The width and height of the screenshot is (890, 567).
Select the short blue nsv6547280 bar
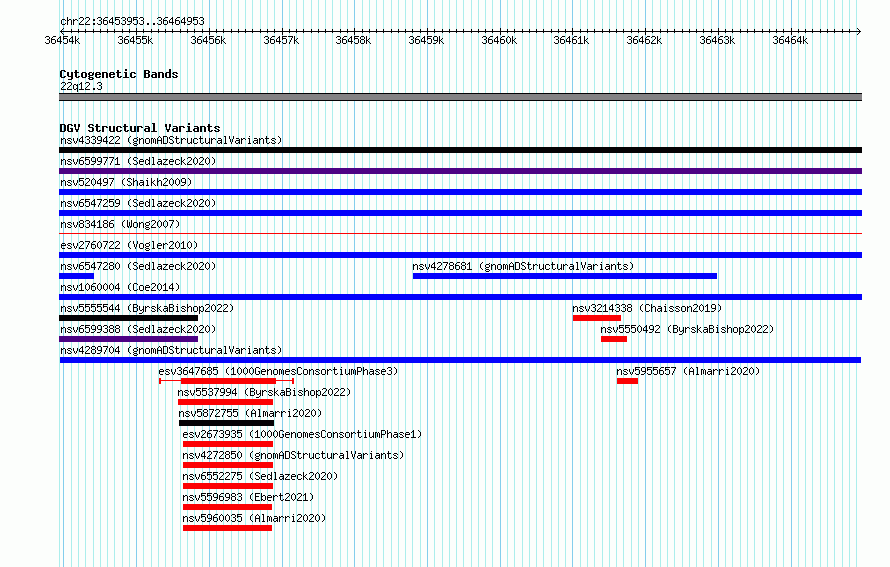tap(77, 276)
